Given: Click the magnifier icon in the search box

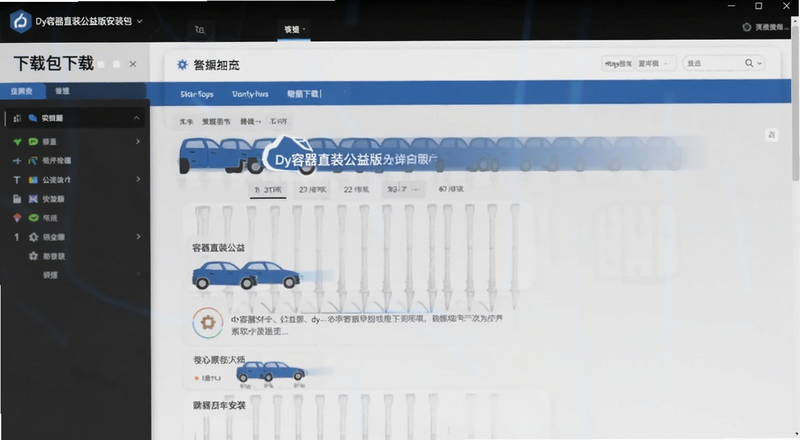Looking at the screenshot, I should (748, 63).
